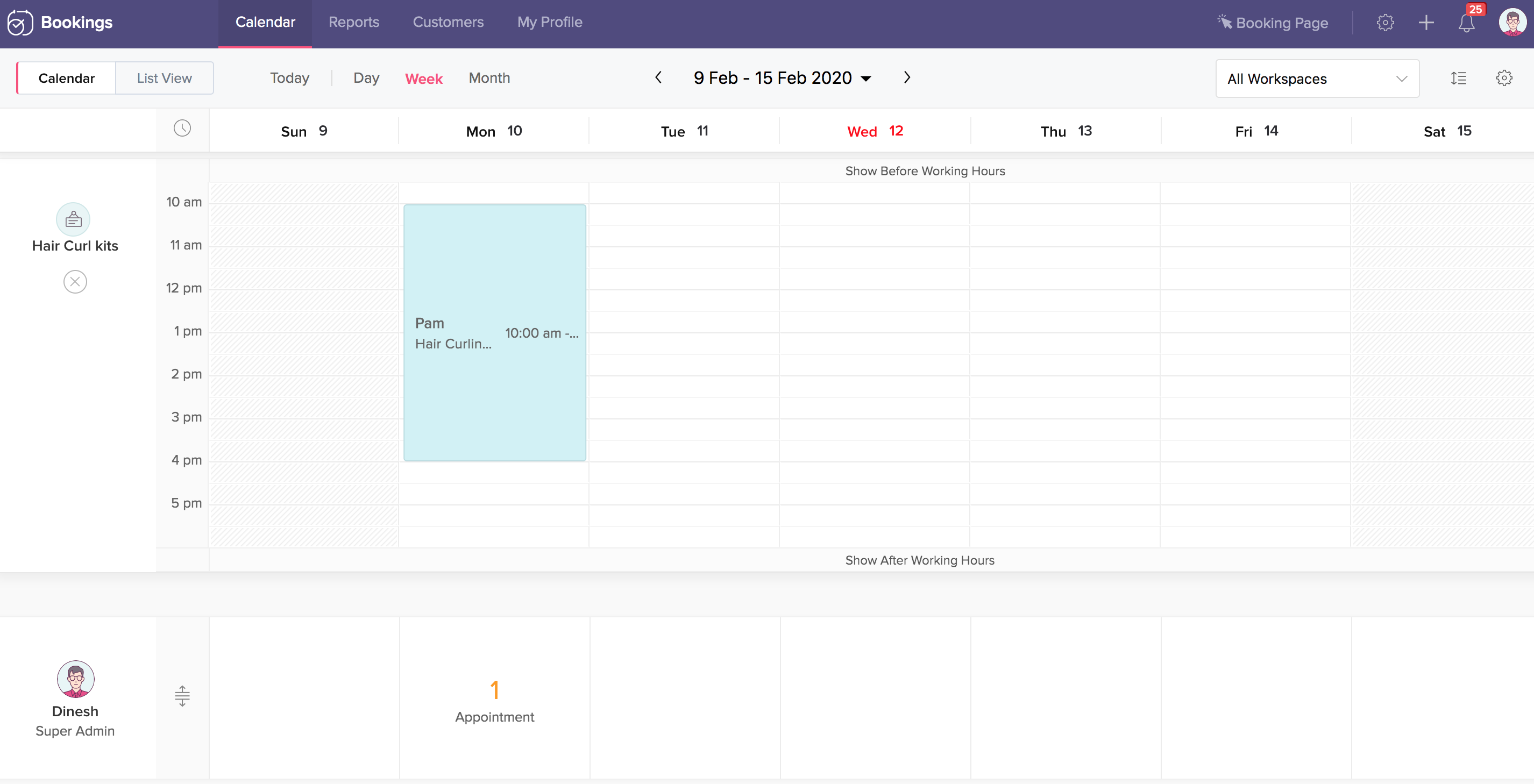
Task: Open calendar settings gear beside workspaces
Action: pyautogui.click(x=1504, y=78)
